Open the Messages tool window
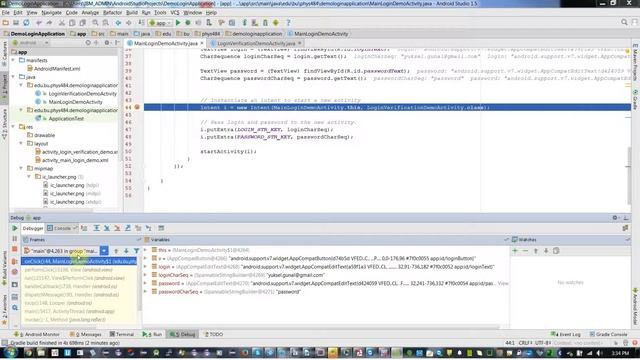Image resolution: width=640 pixels, height=360 pixels. coord(86,334)
